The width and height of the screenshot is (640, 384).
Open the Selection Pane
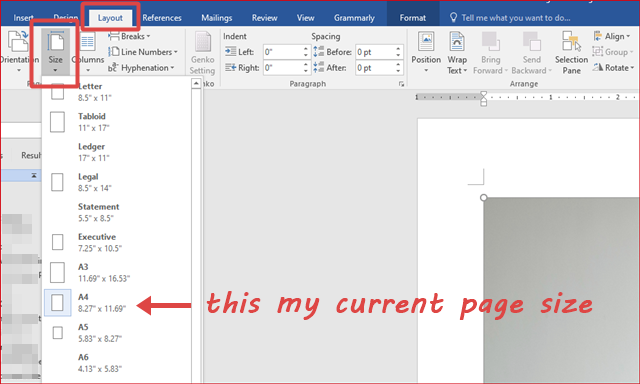tap(571, 52)
